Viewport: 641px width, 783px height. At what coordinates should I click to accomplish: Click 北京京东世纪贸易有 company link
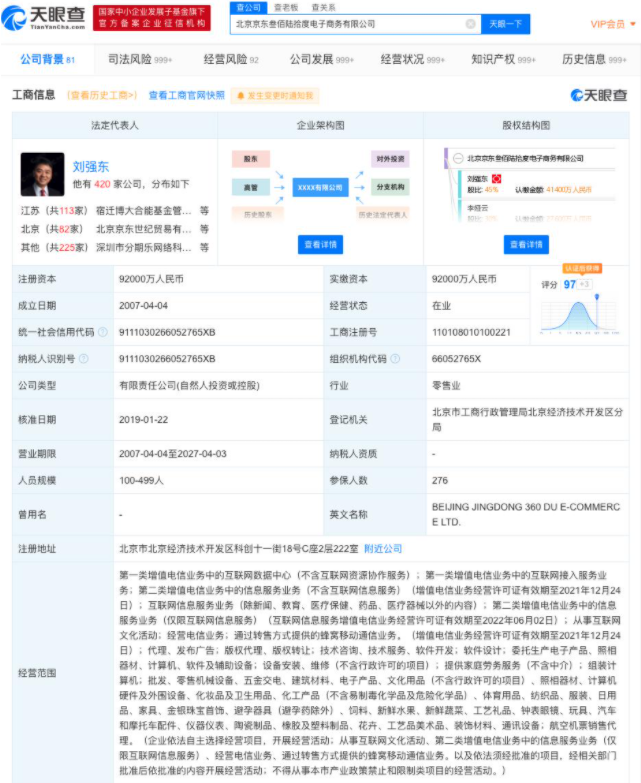pyautogui.click(x=144, y=229)
